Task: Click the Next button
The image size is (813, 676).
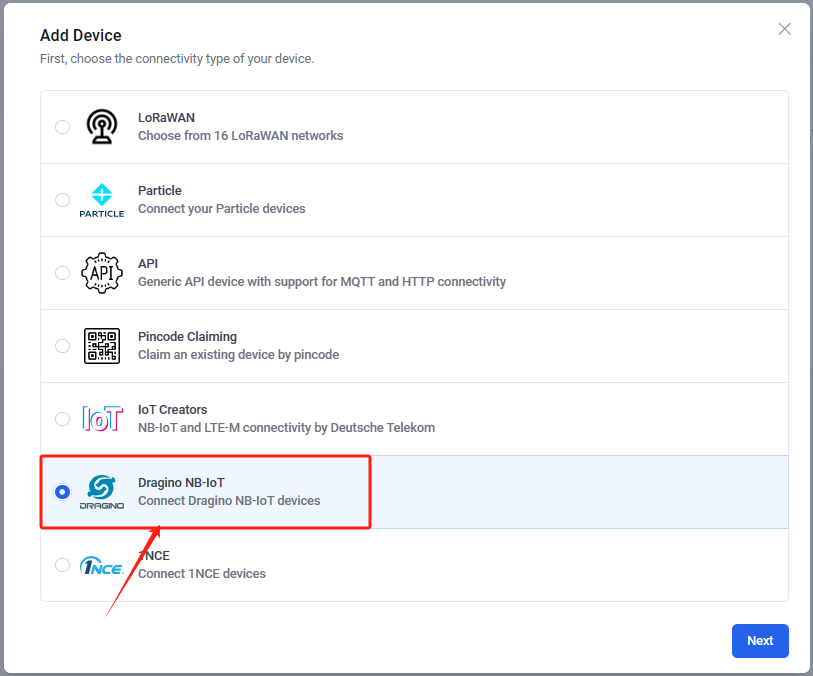Action: point(760,641)
